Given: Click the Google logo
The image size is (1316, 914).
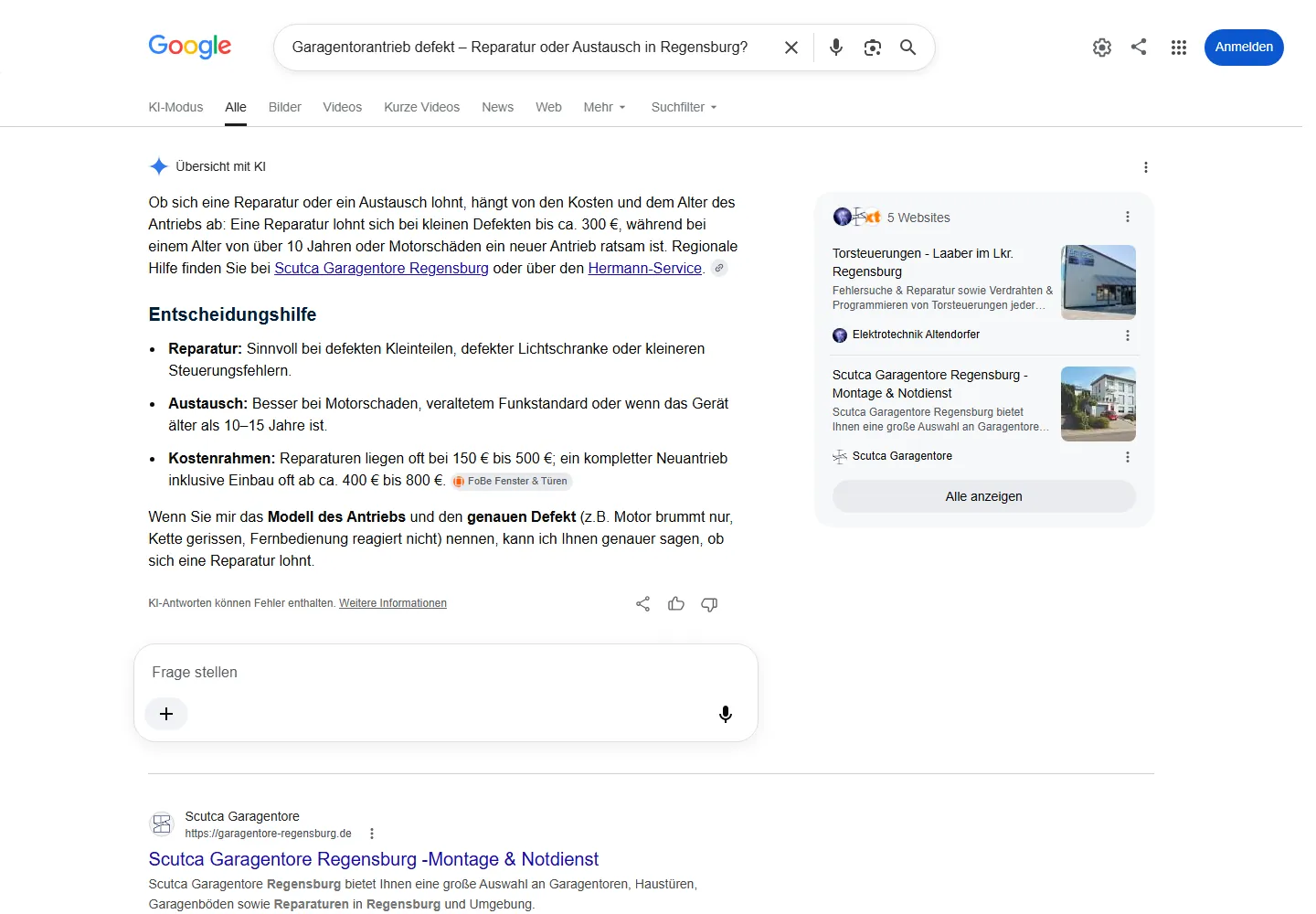Looking at the screenshot, I should click(190, 46).
